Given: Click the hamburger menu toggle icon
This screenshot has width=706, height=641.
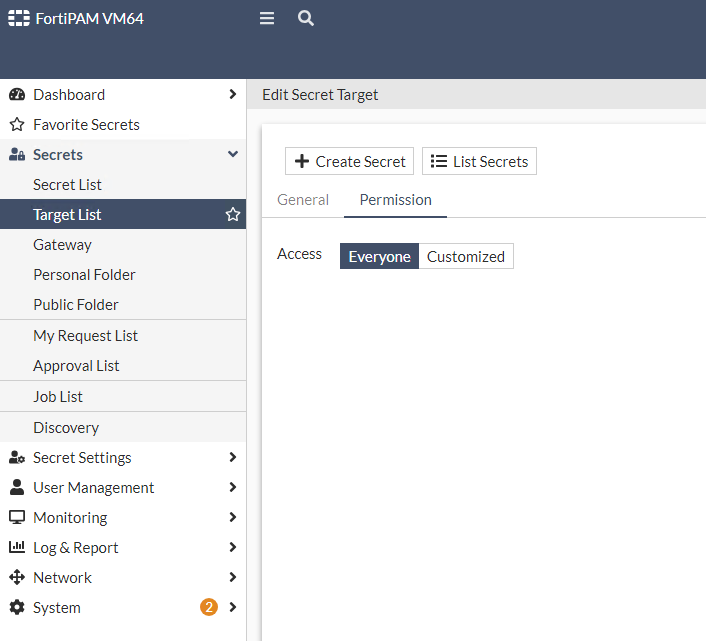Looking at the screenshot, I should click(x=267, y=18).
